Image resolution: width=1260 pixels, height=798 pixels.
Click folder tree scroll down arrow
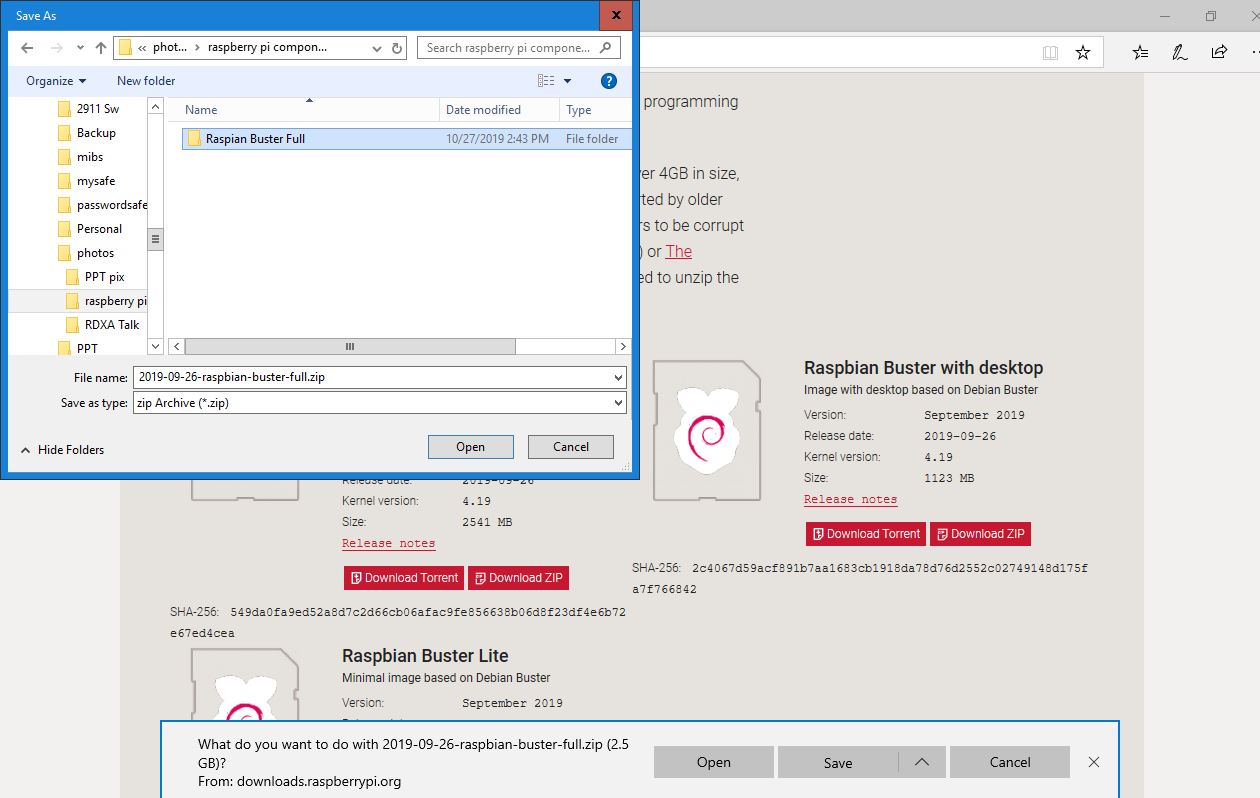click(155, 346)
